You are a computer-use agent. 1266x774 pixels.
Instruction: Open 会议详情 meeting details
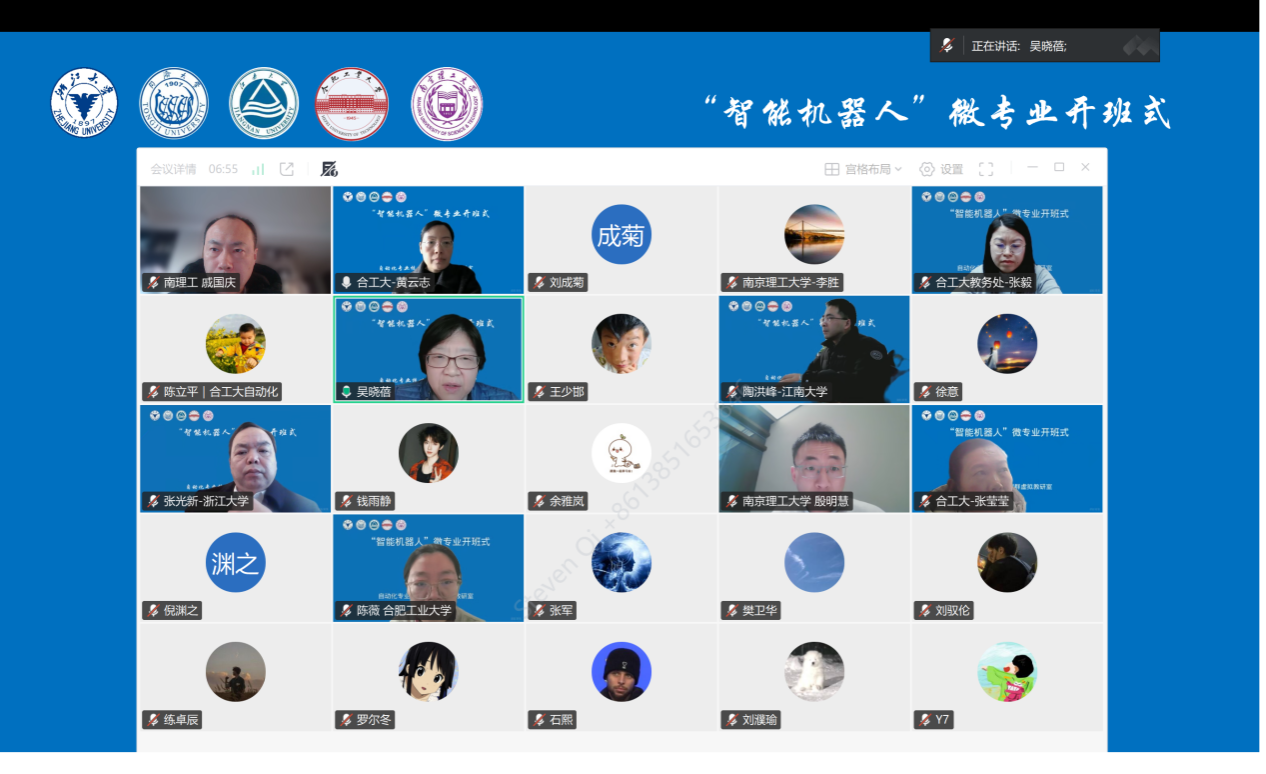click(x=173, y=169)
